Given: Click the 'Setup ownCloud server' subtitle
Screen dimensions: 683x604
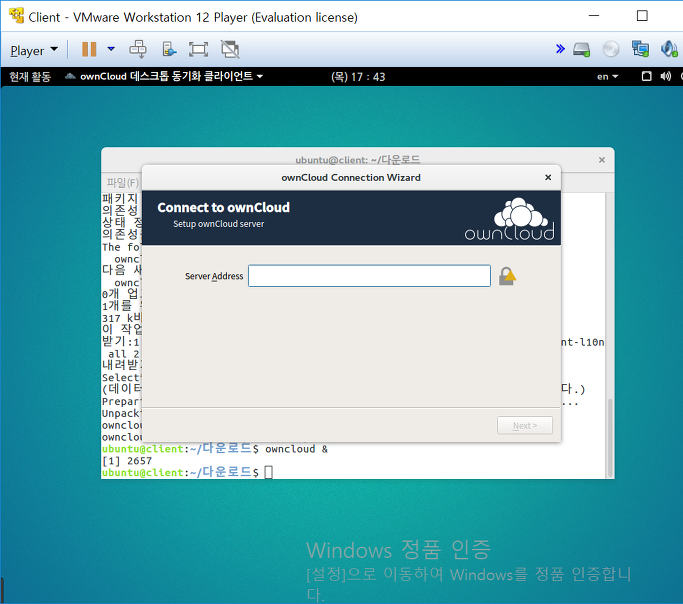Looking at the screenshot, I should tap(219, 224).
